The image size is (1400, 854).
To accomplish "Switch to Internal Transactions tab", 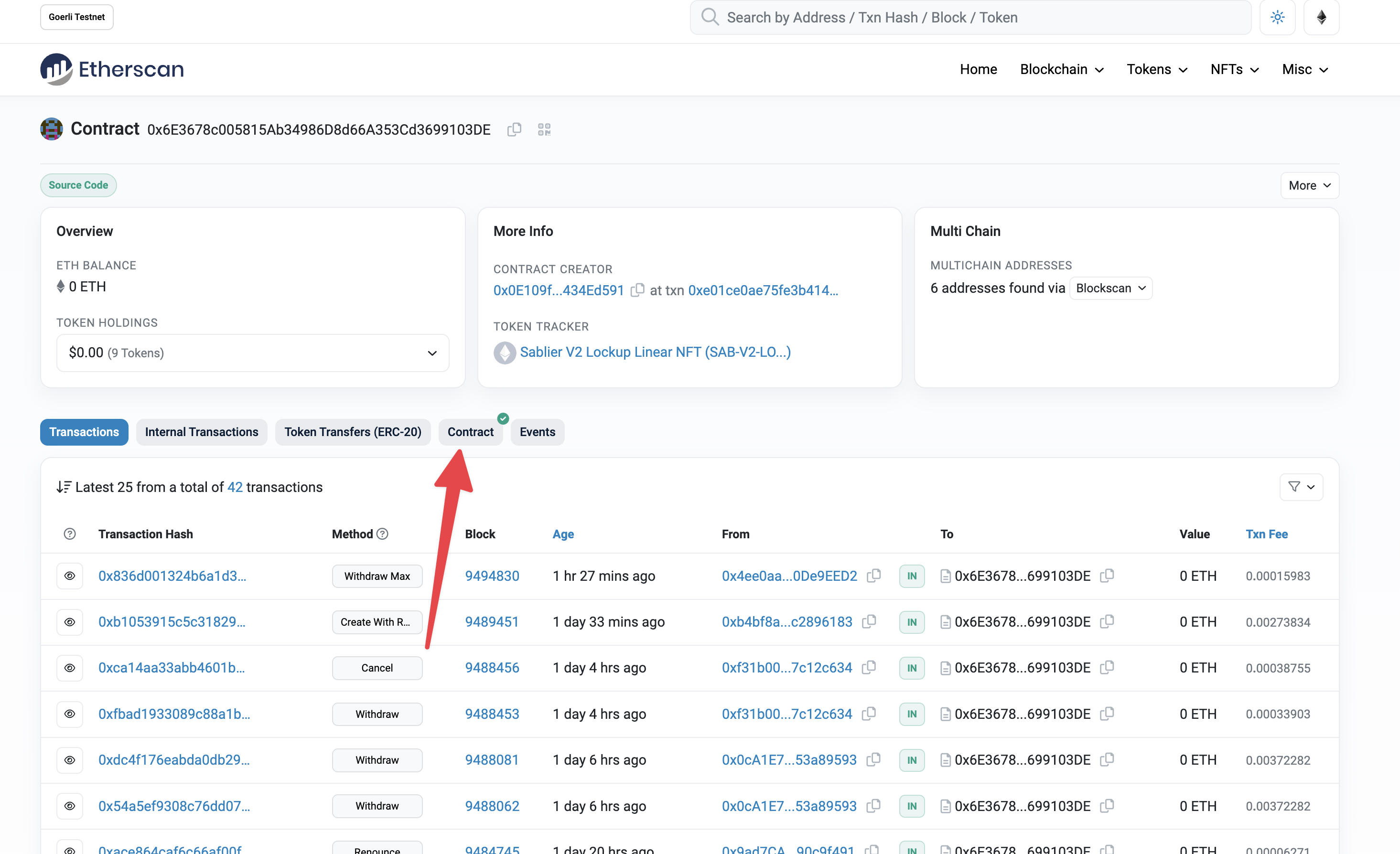I will [202, 432].
